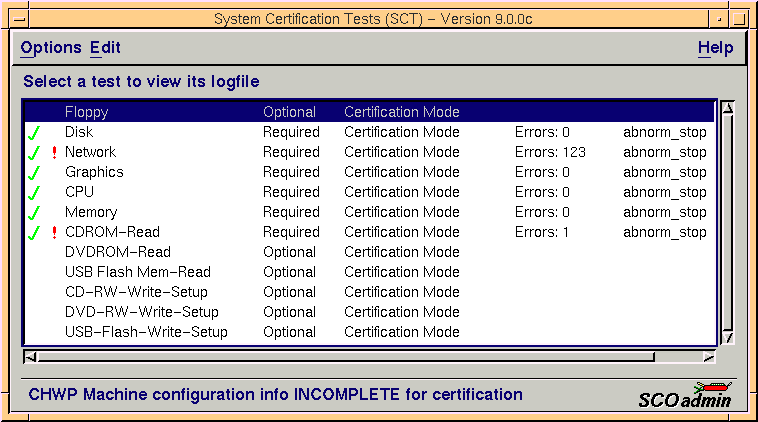Select the DVDROM-Read test entry

point(369,252)
